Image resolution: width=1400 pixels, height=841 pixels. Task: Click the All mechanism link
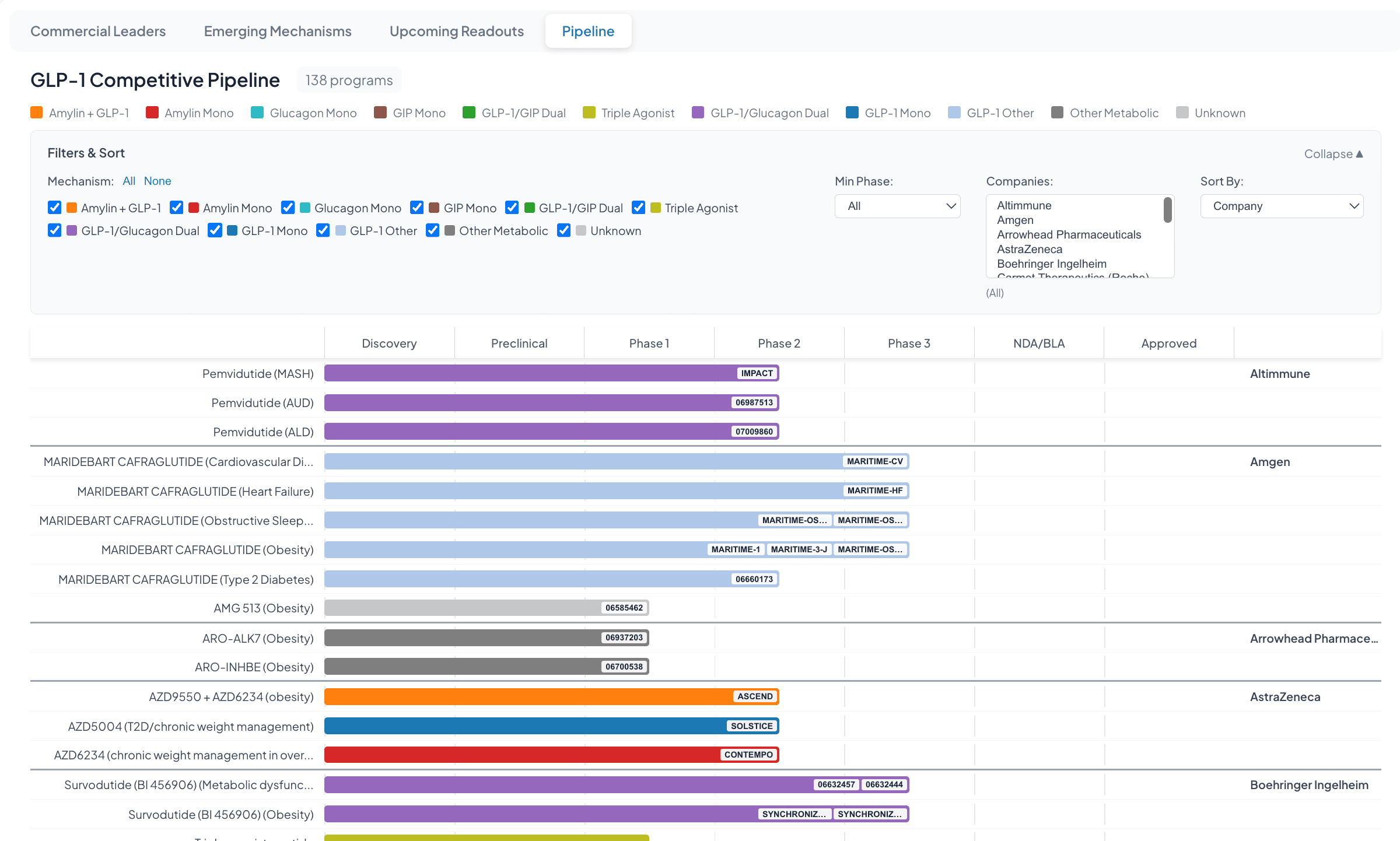pos(129,181)
